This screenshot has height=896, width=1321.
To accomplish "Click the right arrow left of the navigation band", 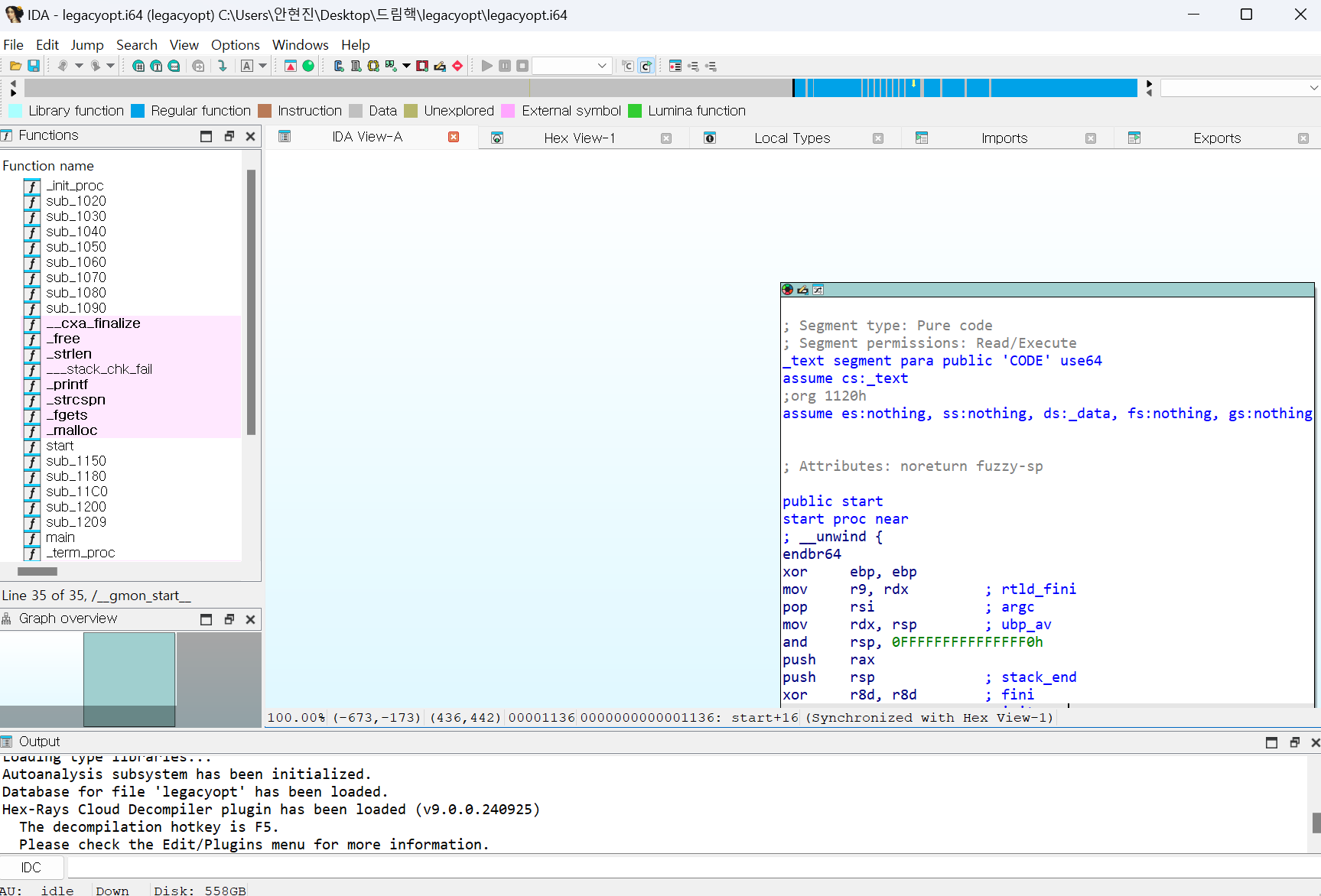I will click(13, 93).
